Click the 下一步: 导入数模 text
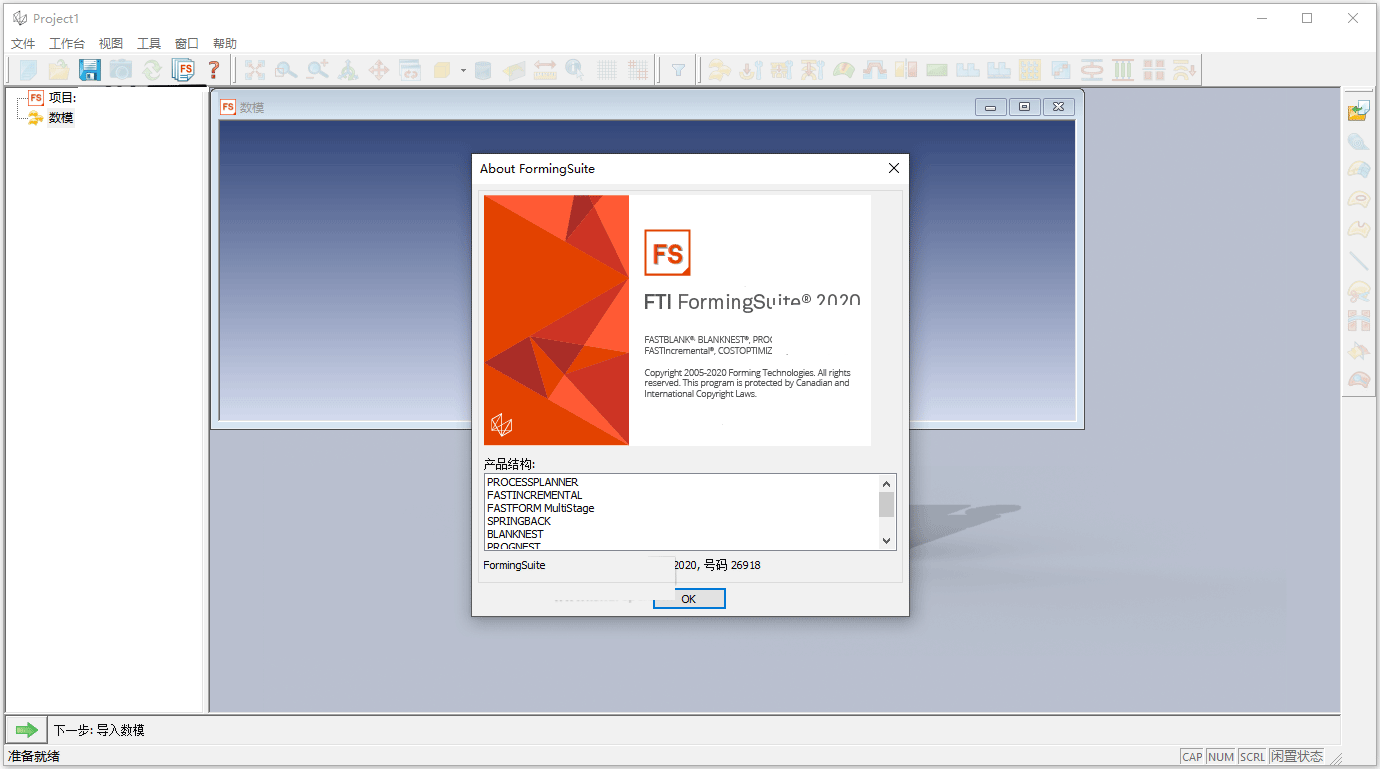Image resolution: width=1380 pixels, height=769 pixels. click(99, 730)
